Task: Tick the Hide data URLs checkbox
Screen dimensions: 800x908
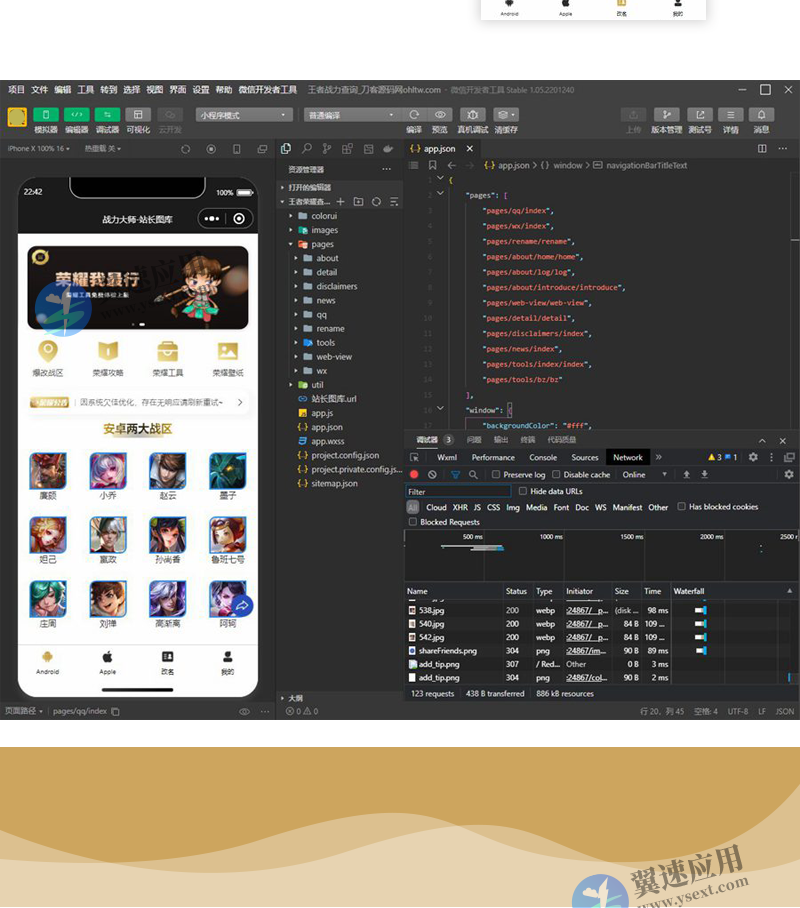Action: click(523, 491)
